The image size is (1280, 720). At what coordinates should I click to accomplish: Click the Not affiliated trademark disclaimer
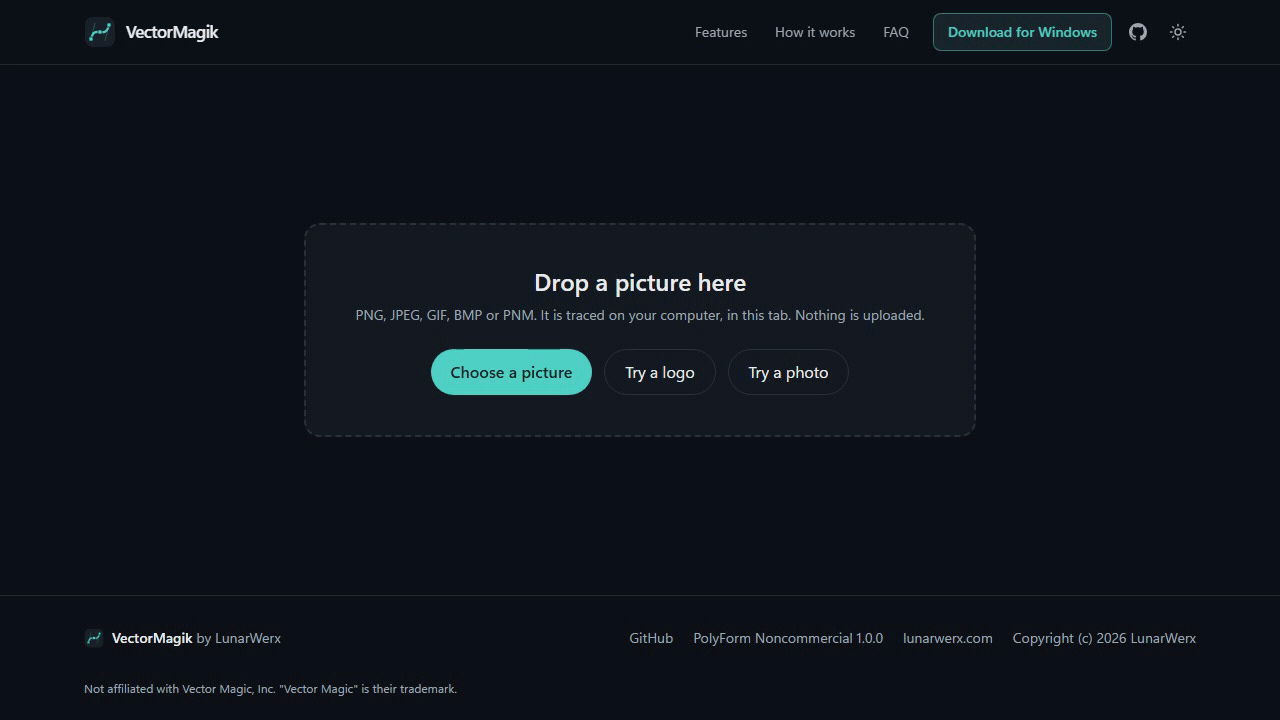(x=270, y=689)
